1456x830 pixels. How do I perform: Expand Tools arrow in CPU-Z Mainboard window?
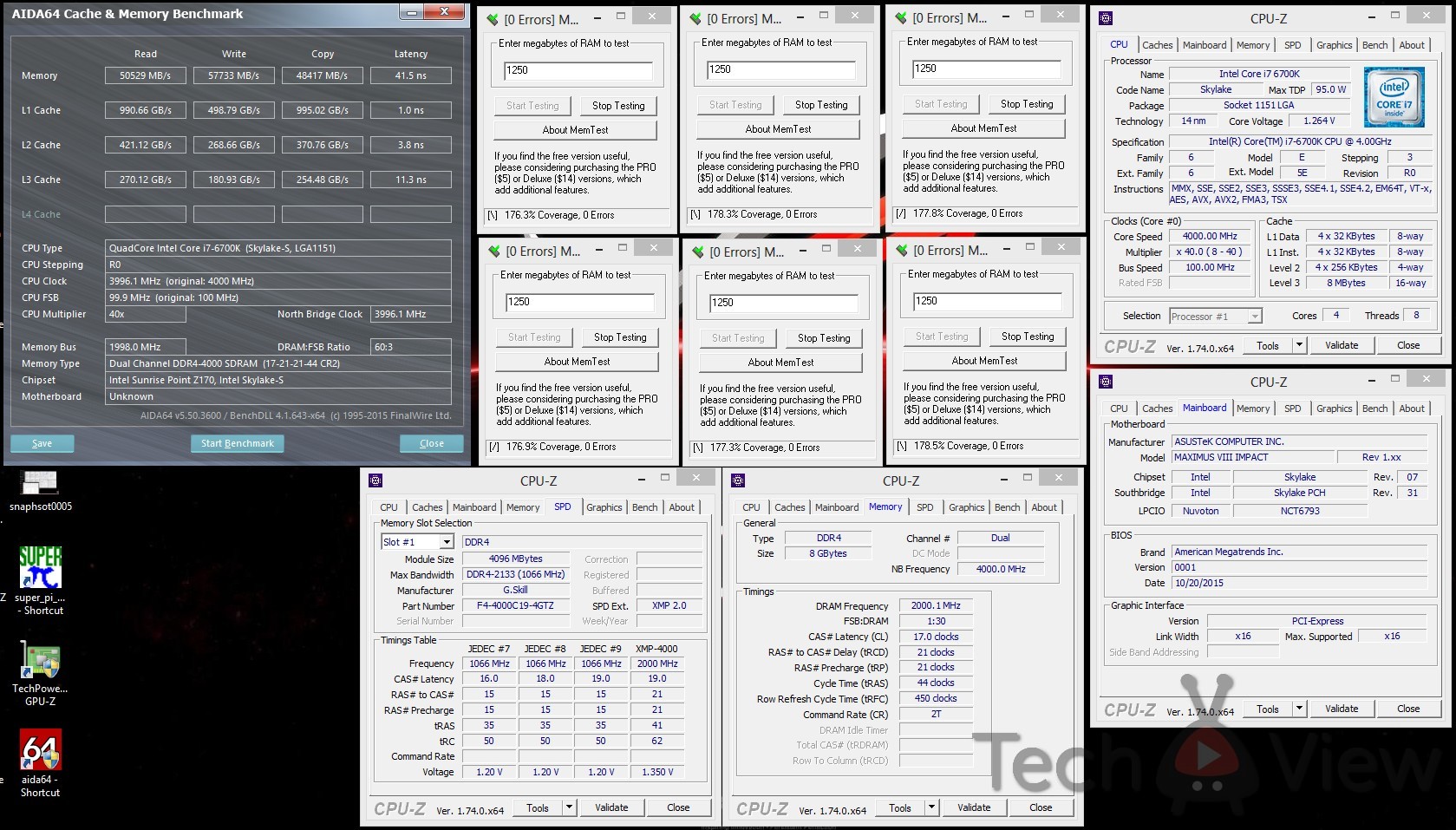point(1299,709)
